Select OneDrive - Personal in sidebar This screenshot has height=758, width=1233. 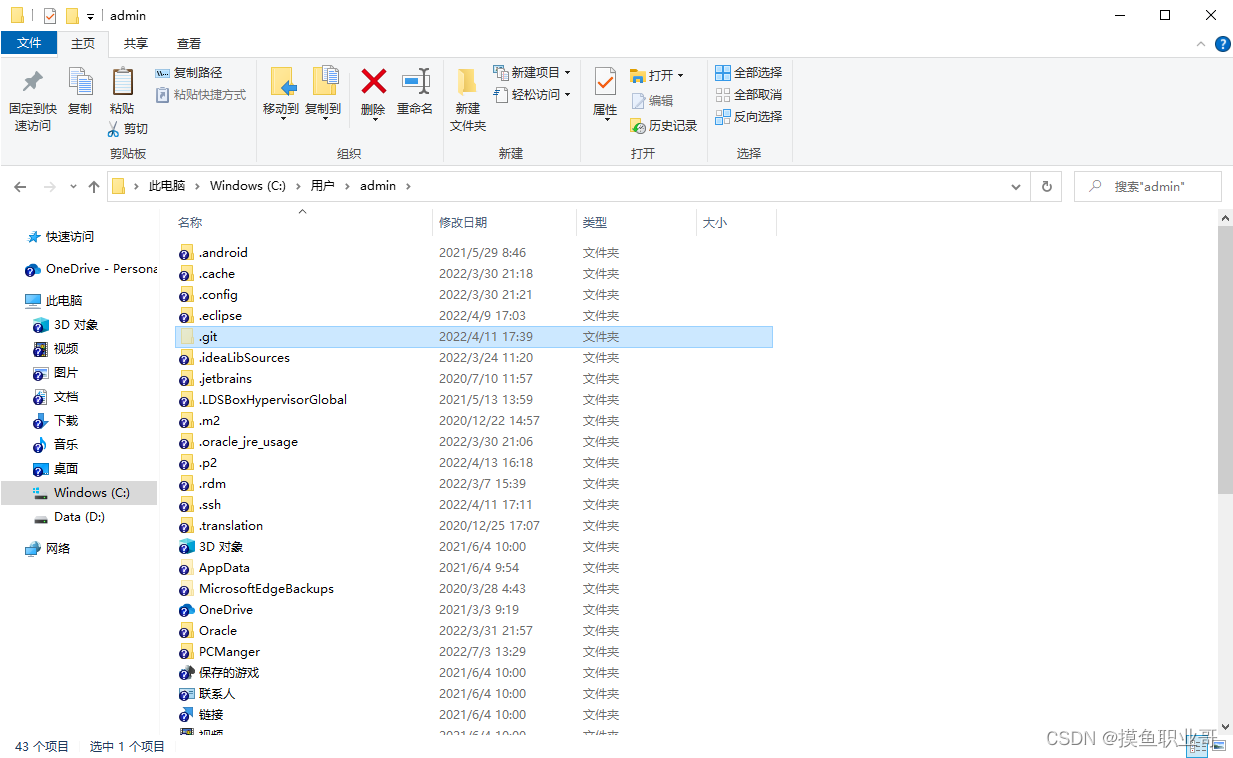point(91,269)
